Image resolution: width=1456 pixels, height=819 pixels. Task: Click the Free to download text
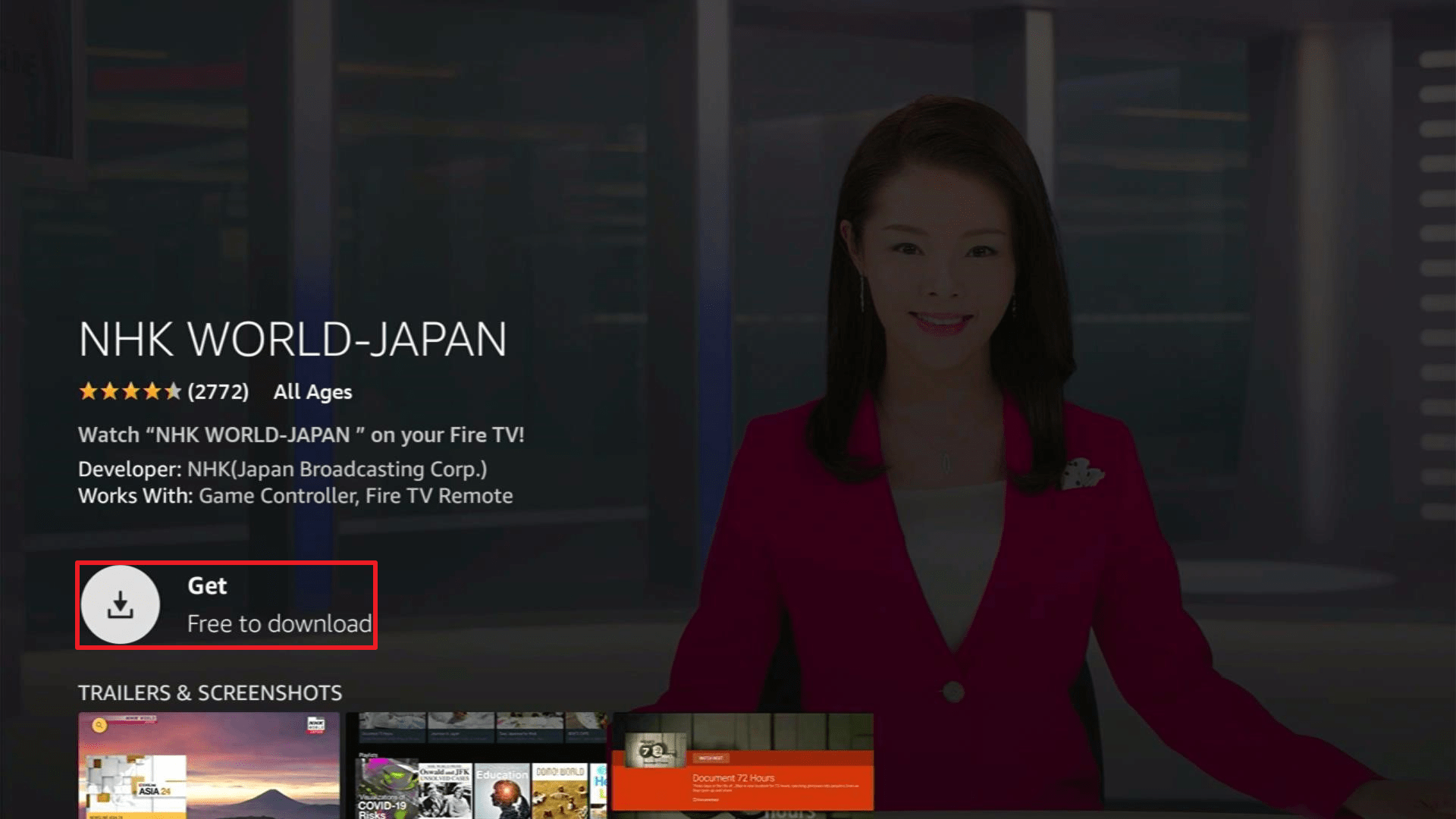point(279,624)
